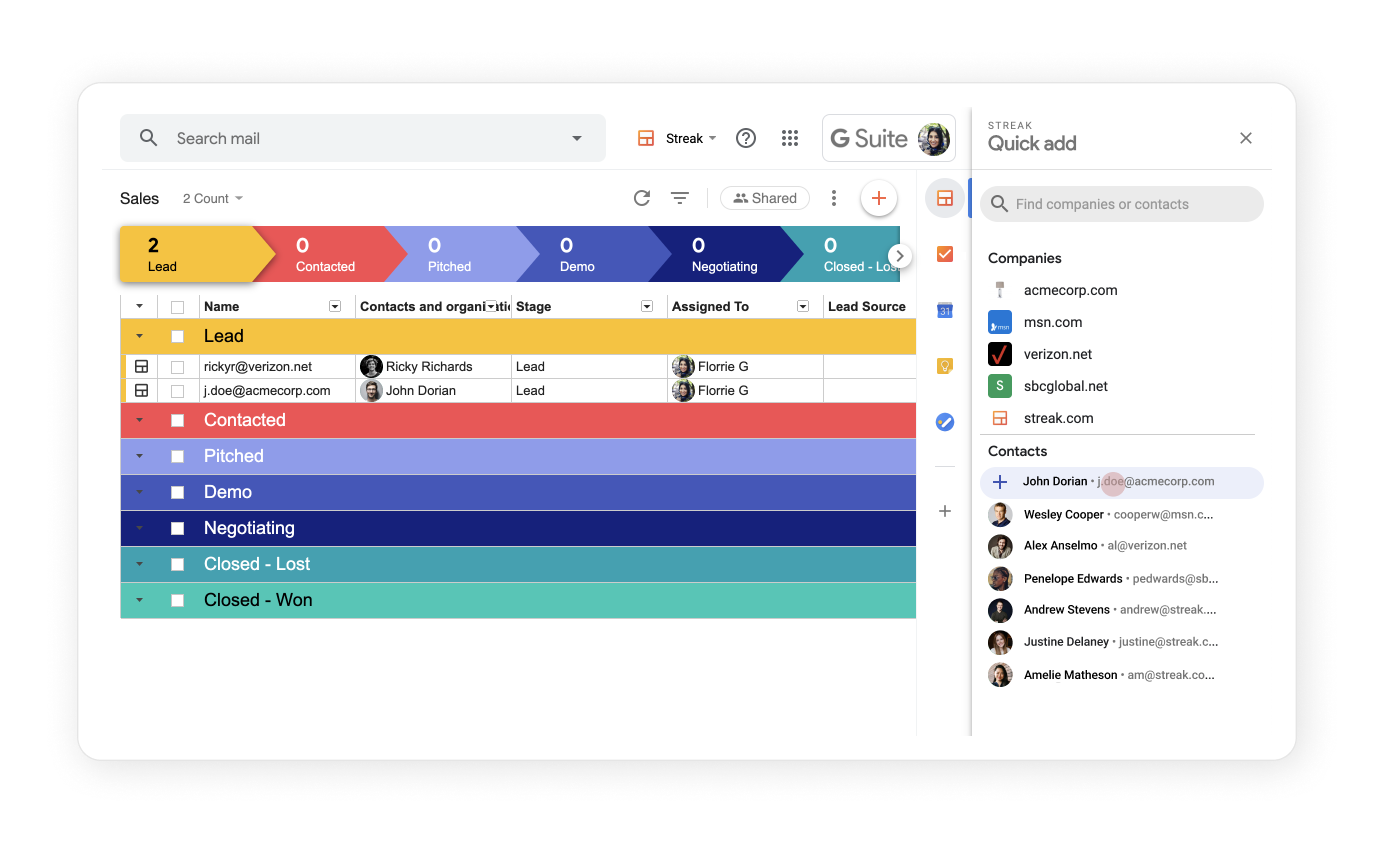Collapse the Lead stage group

tap(139, 336)
